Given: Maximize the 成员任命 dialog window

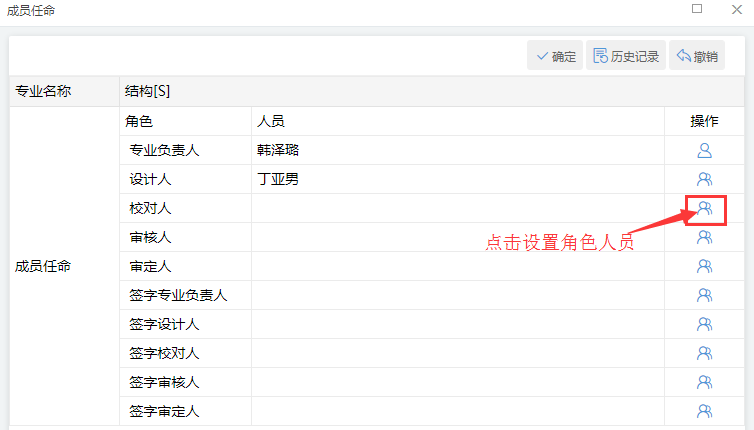Looking at the screenshot, I should 697,9.
